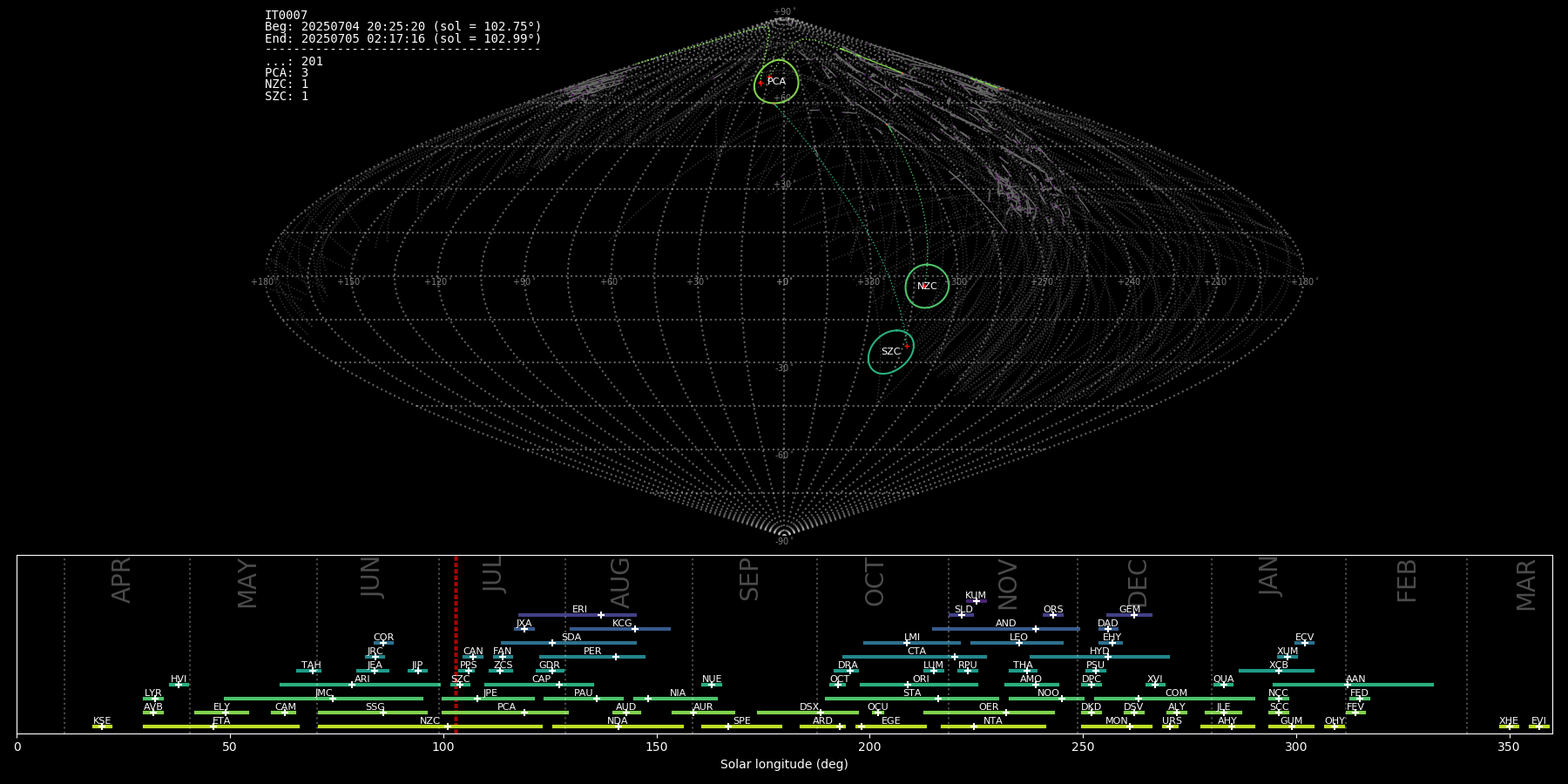Click the COR shower label in the timeline
Image resolution: width=1568 pixels, height=784 pixels.
383,637
